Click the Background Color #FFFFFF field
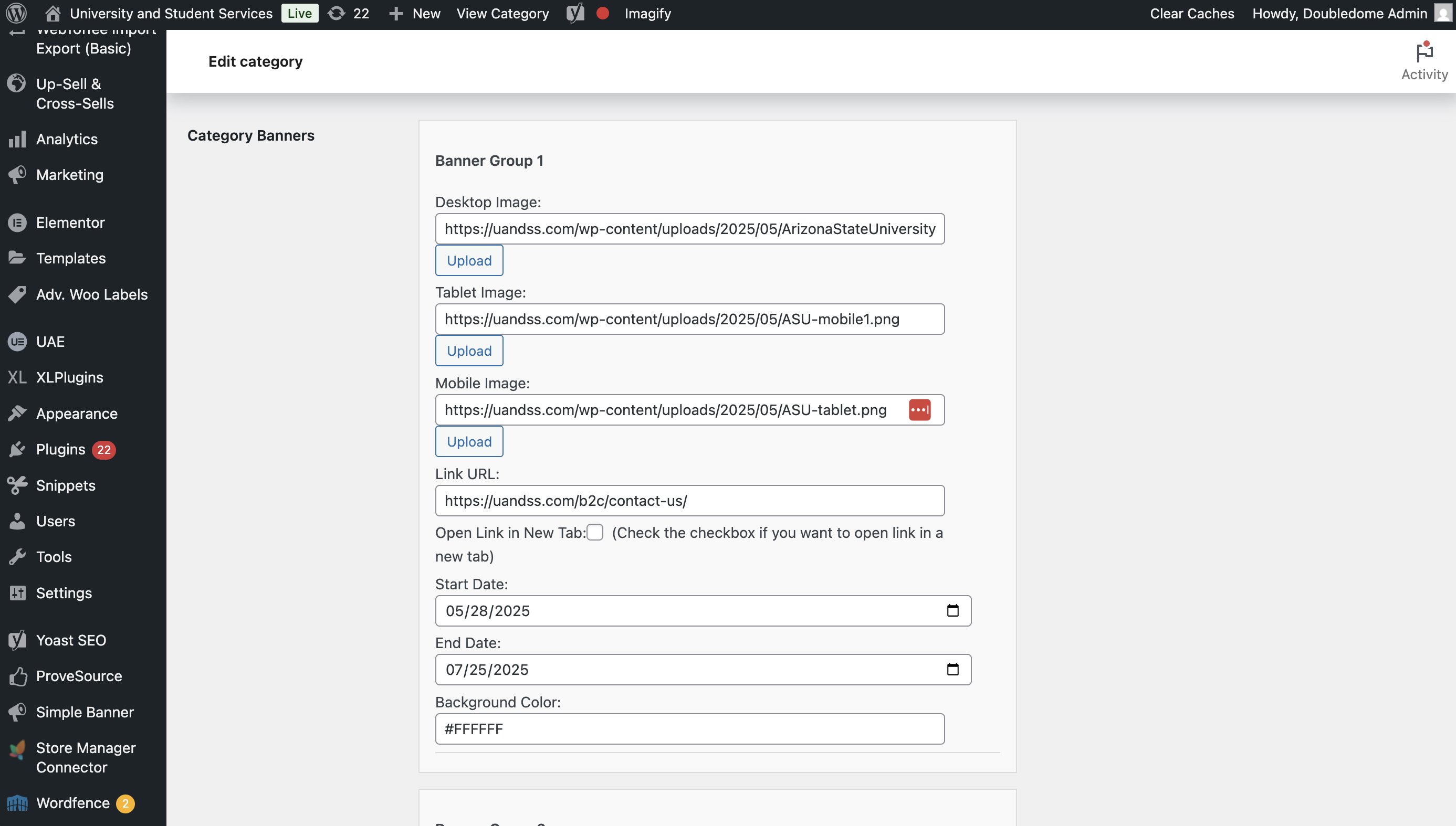The height and width of the screenshot is (826, 1456). tap(690, 728)
